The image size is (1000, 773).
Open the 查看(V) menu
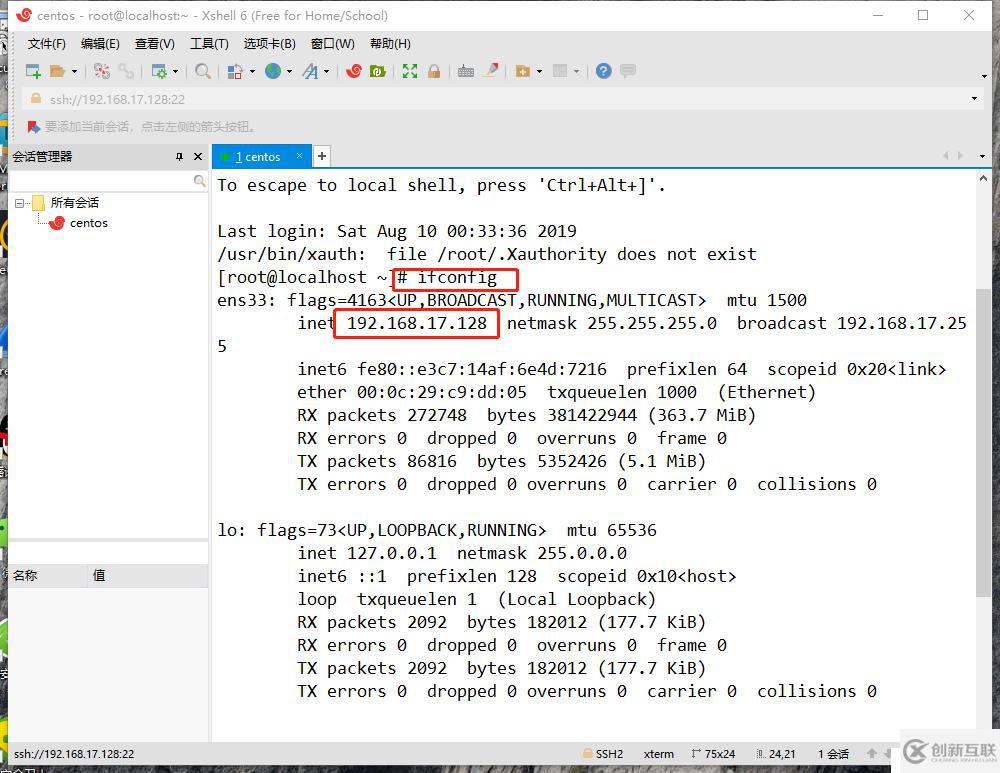click(154, 43)
